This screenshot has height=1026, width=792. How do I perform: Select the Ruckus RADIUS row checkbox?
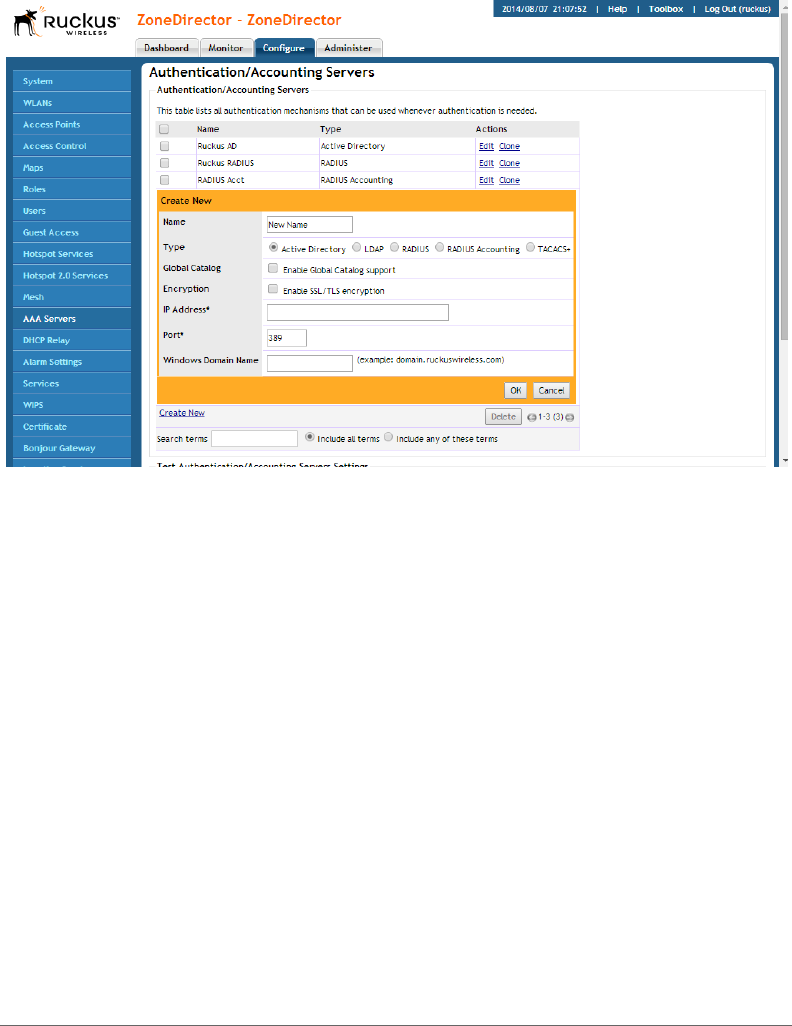pos(164,163)
